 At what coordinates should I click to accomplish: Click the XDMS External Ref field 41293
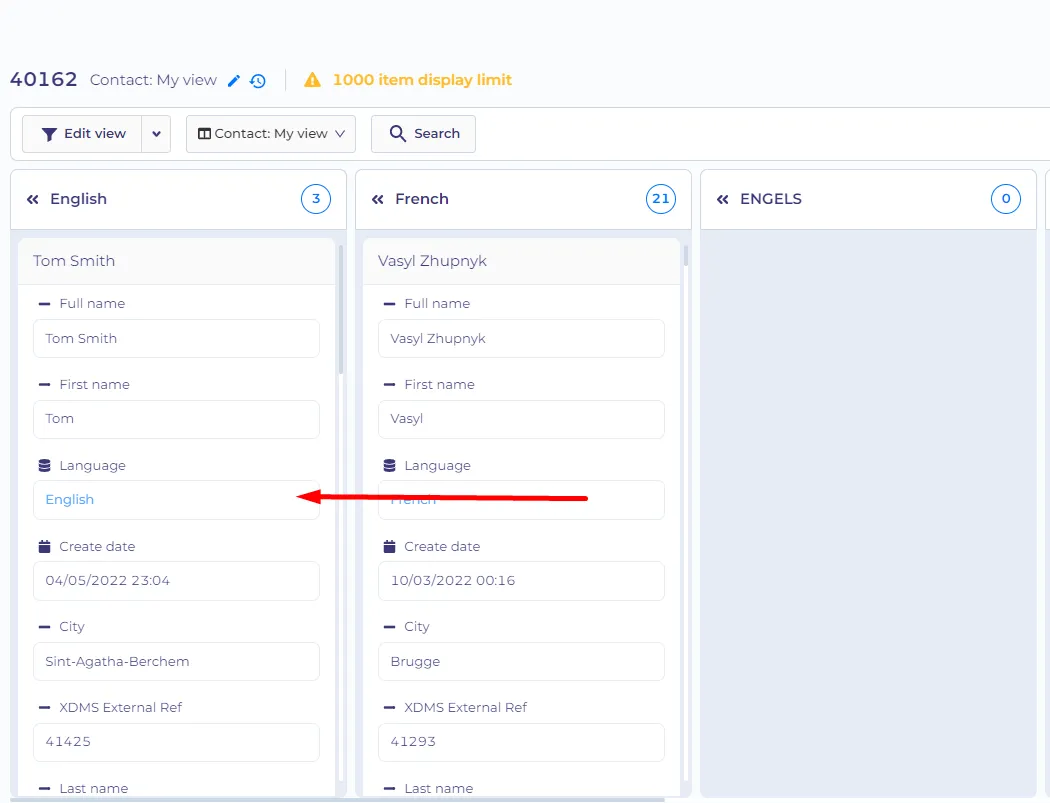point(521,742)
